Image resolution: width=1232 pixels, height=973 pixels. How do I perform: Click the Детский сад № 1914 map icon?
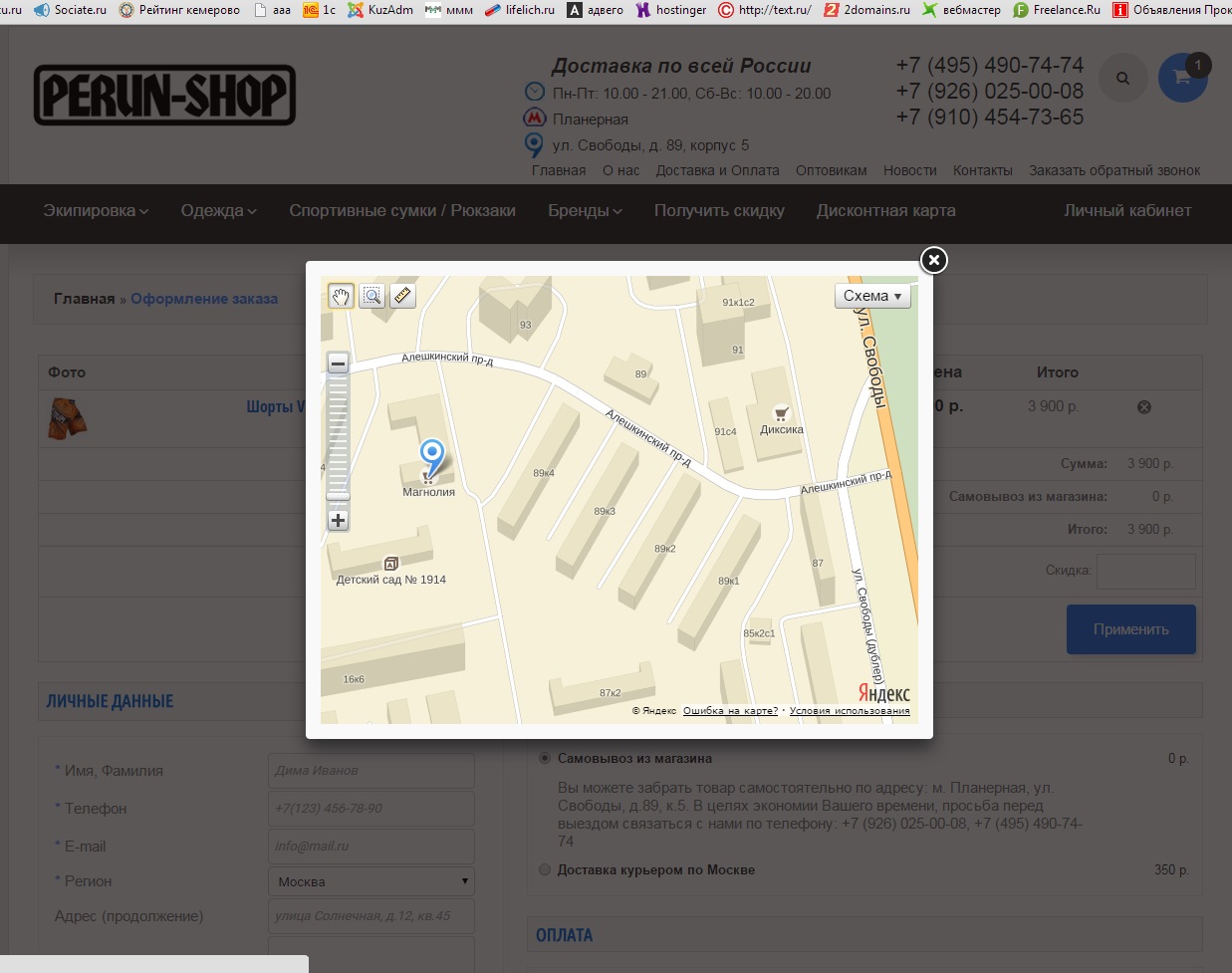coord(390,564)
